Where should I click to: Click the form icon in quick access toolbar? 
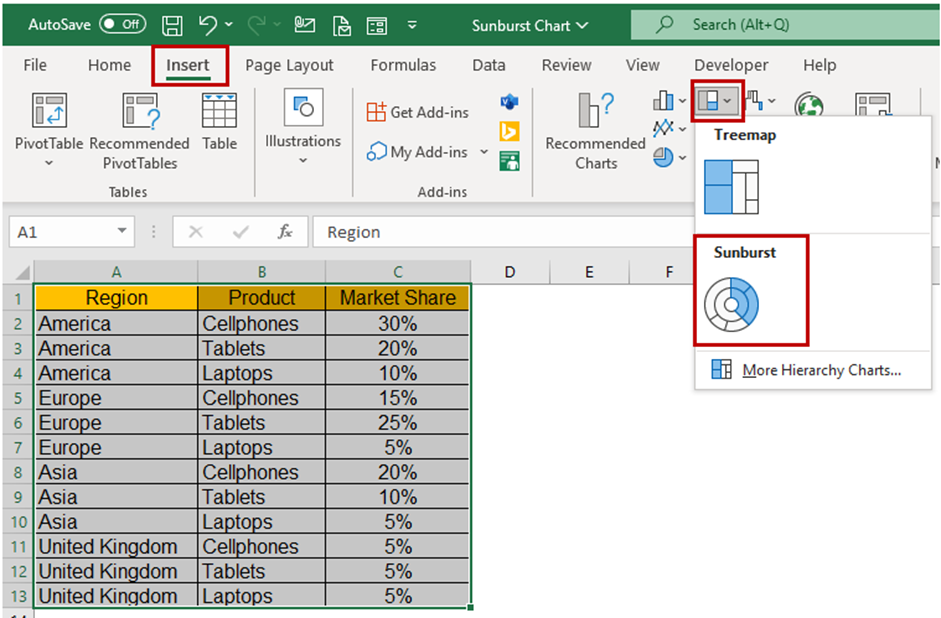tap(377, 26)
